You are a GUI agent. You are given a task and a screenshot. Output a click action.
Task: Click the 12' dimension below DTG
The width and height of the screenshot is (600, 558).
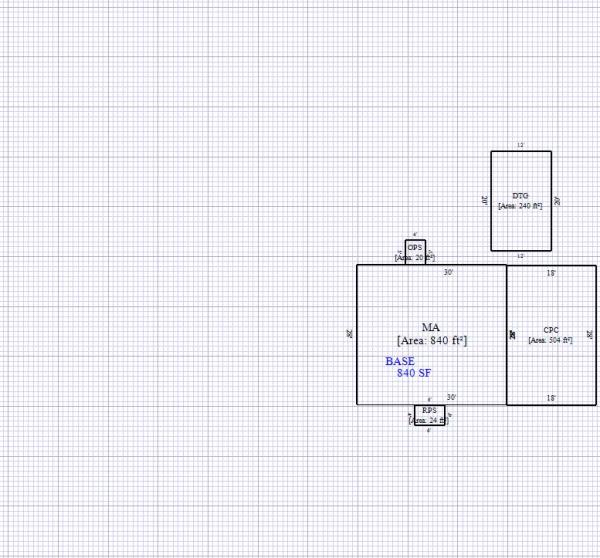coord(520,256)
